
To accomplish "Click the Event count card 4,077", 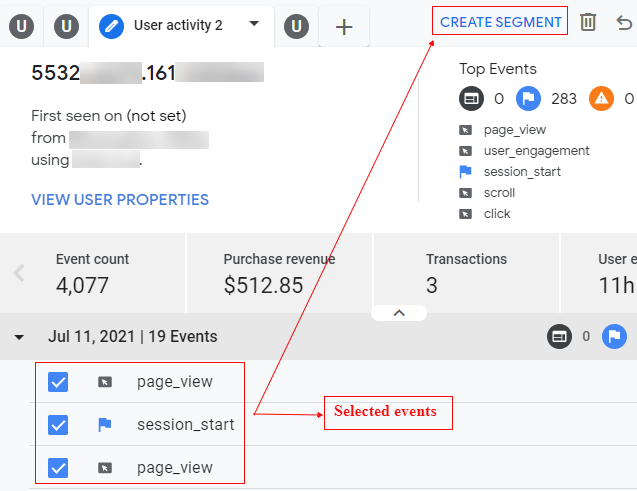I will 93,273.
